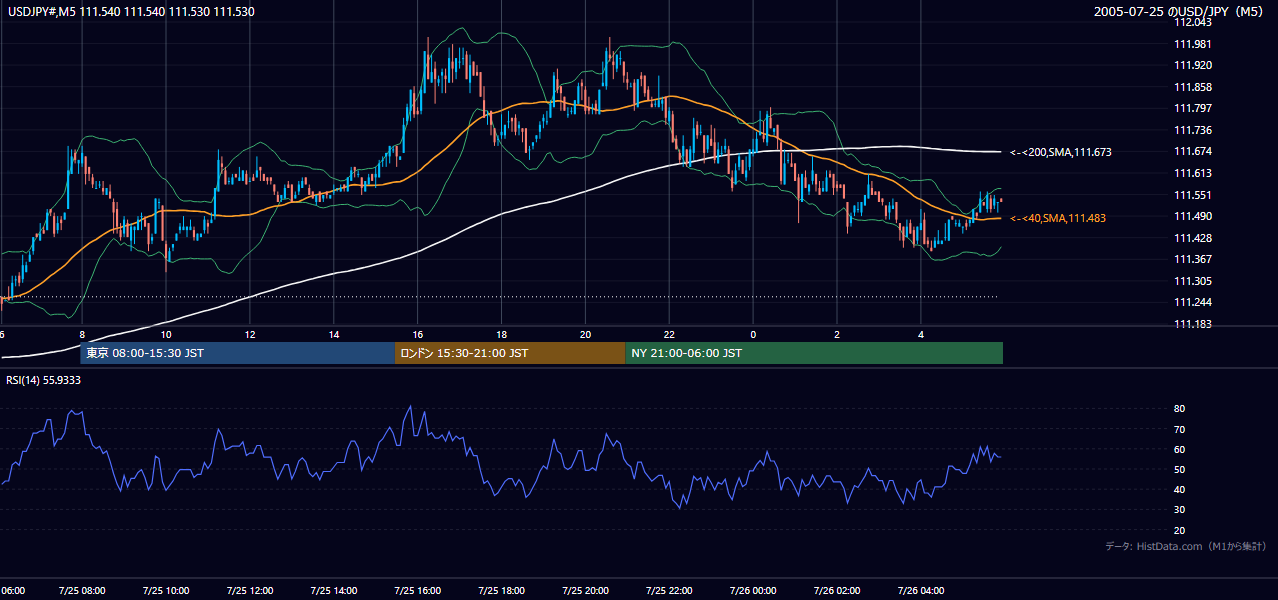Screen dimensions: 1278x600
Task: Click the 7/26 00:00 time axis label
Action: [753, 590]
